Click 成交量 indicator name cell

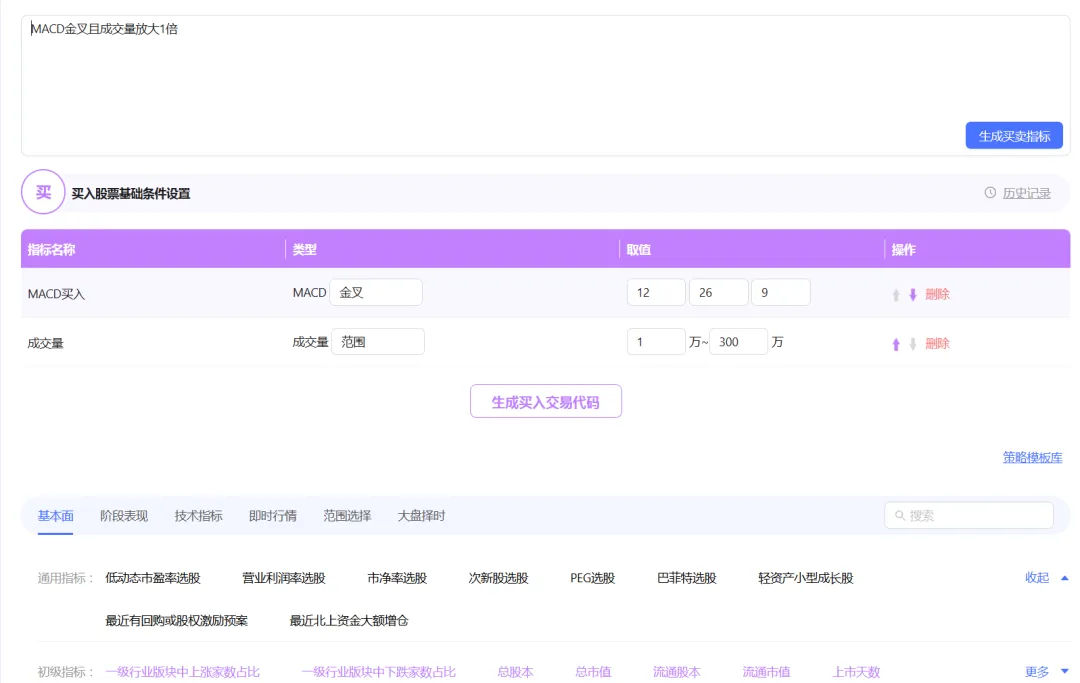pos(45,344)
